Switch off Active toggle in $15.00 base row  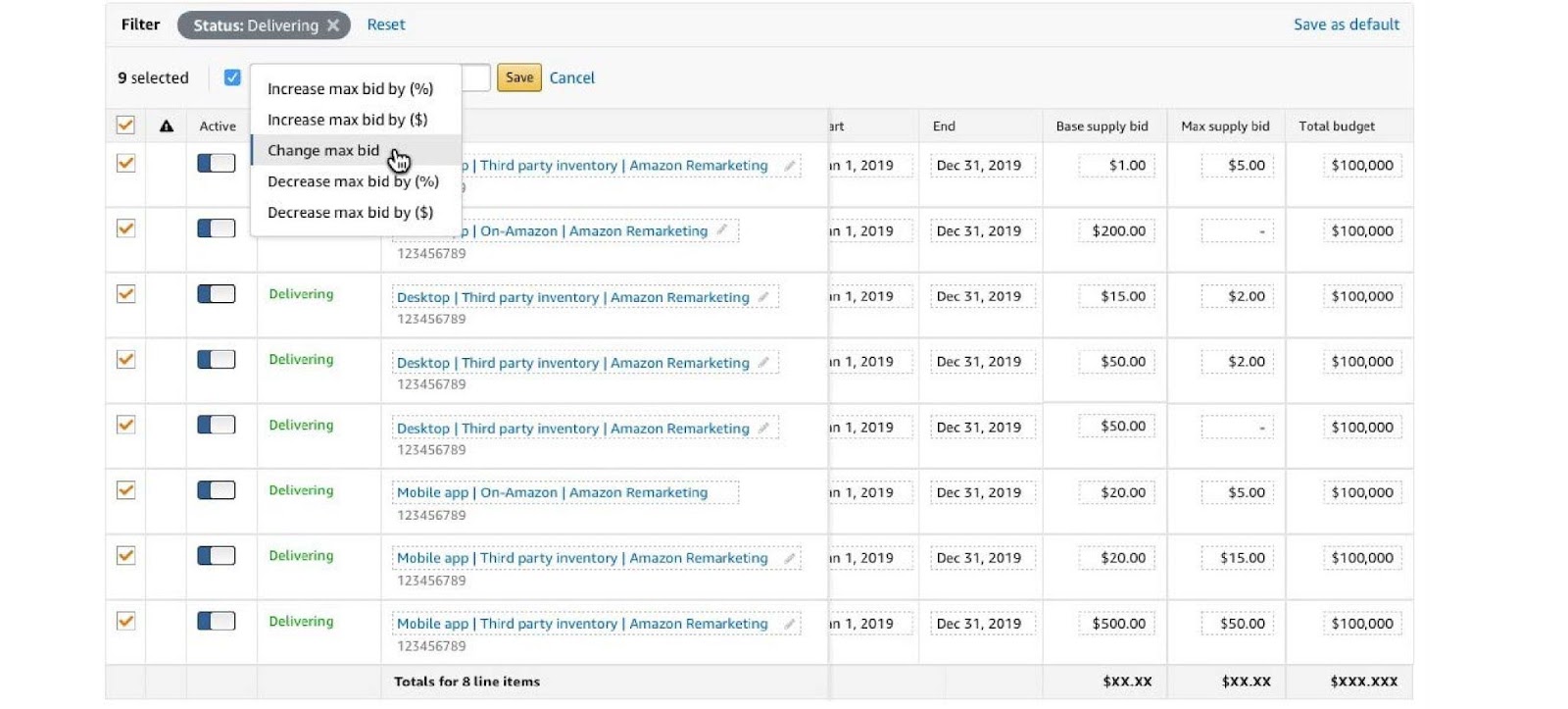(217, 293)
